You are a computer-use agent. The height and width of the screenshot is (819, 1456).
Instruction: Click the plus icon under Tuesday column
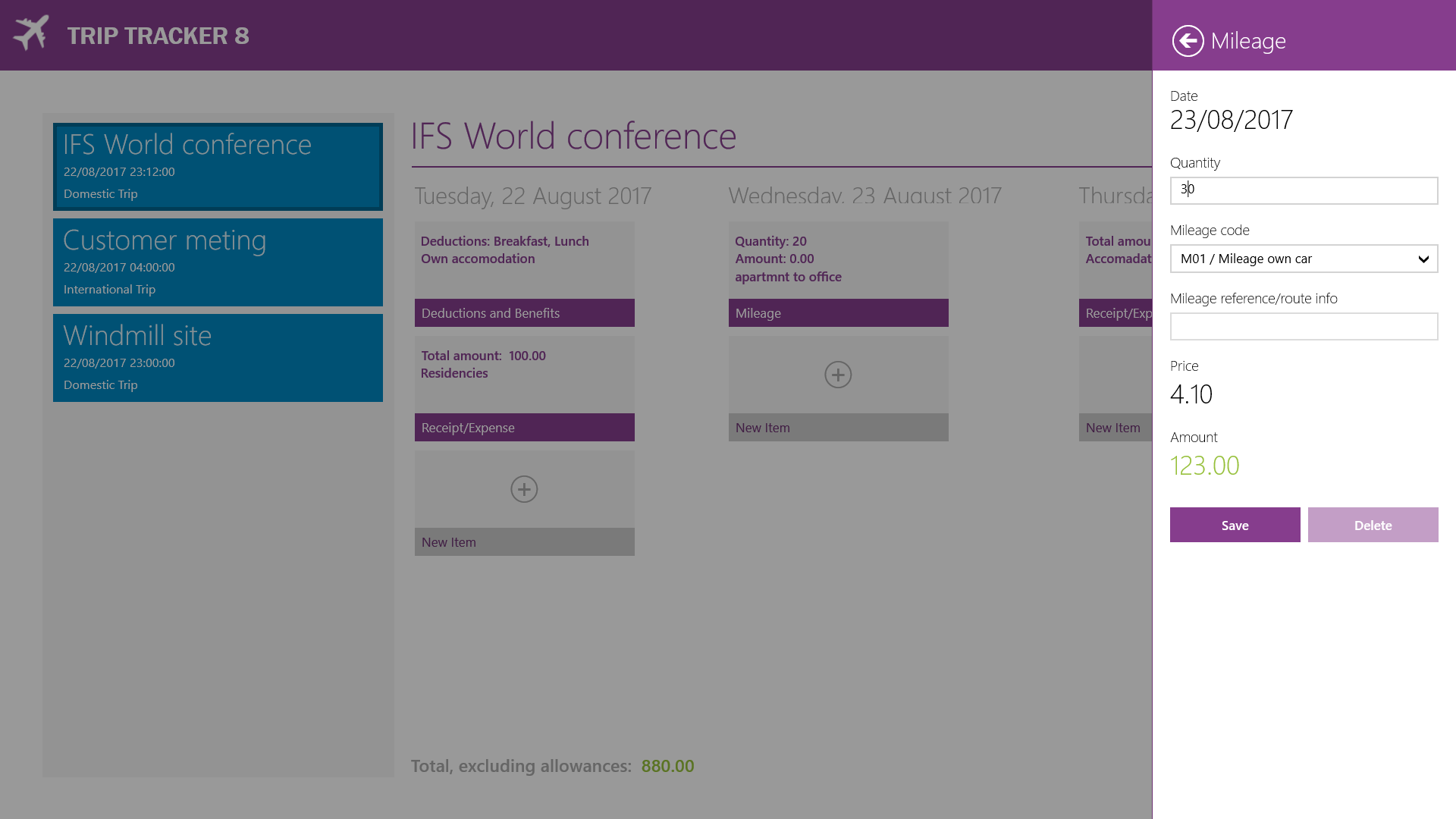point(524,489)
